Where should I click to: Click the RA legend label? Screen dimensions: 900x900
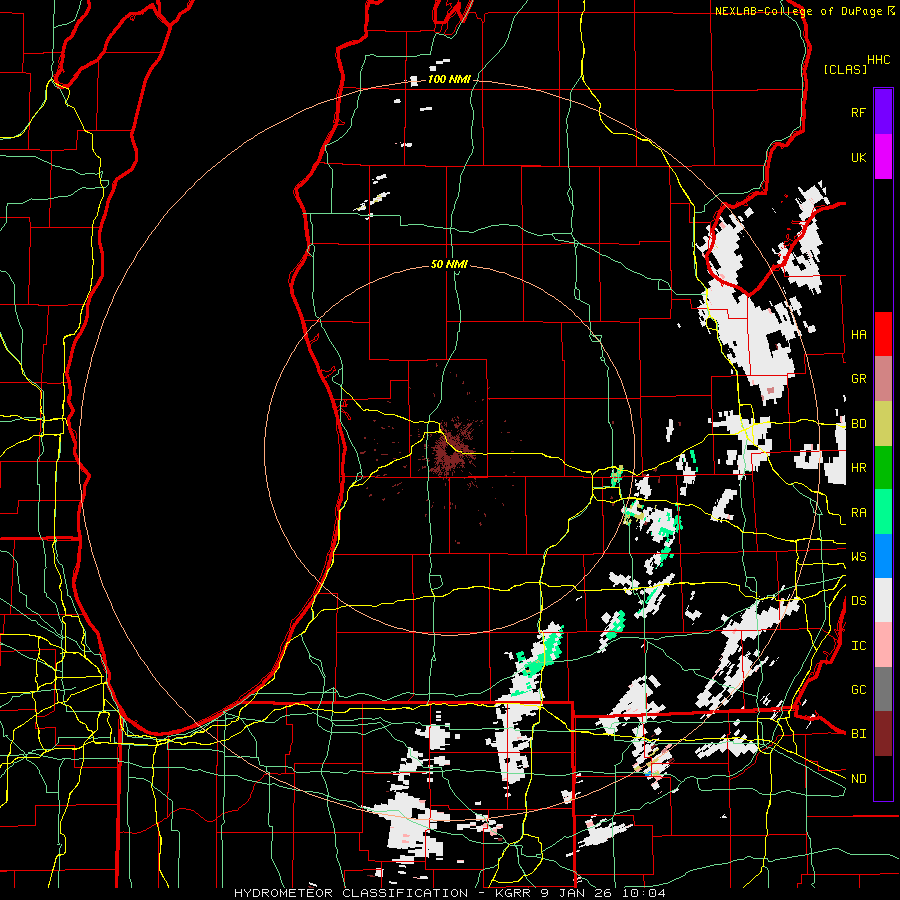click(x=859, y=513)
